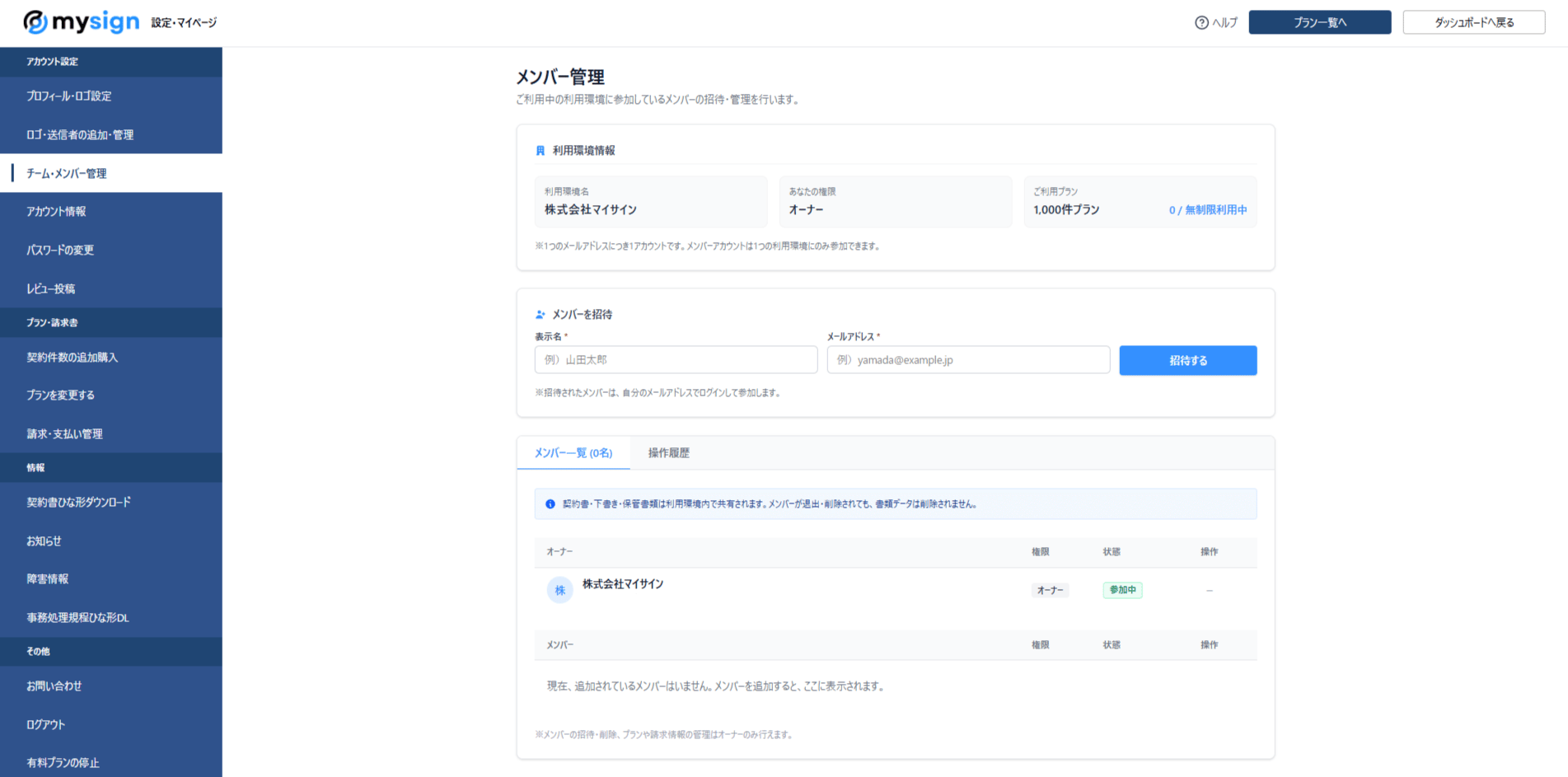Screen dimensions: 1568x777
Task: Click the オーナー role badge in owner row
Action: [x=1050, y=590]
